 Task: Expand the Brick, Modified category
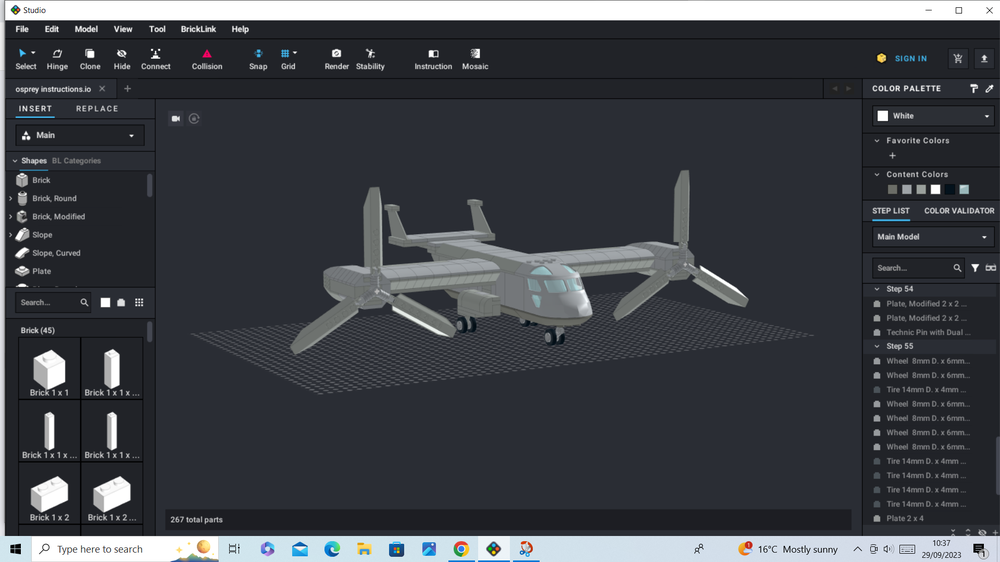pos(10,217)
